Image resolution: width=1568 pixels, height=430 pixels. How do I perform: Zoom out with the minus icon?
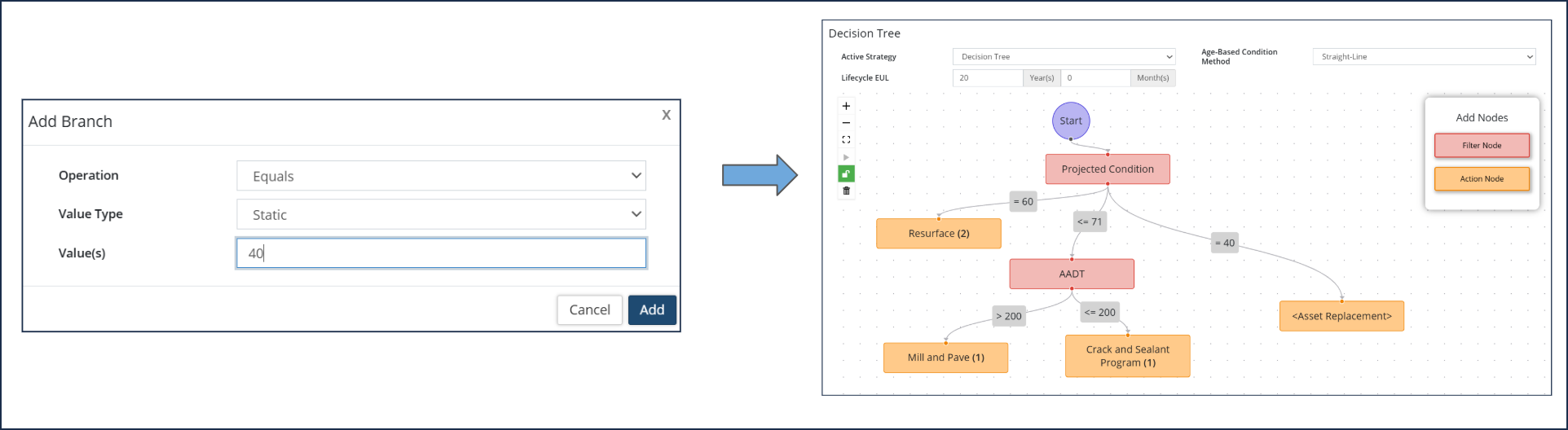[x=846, y=123]
